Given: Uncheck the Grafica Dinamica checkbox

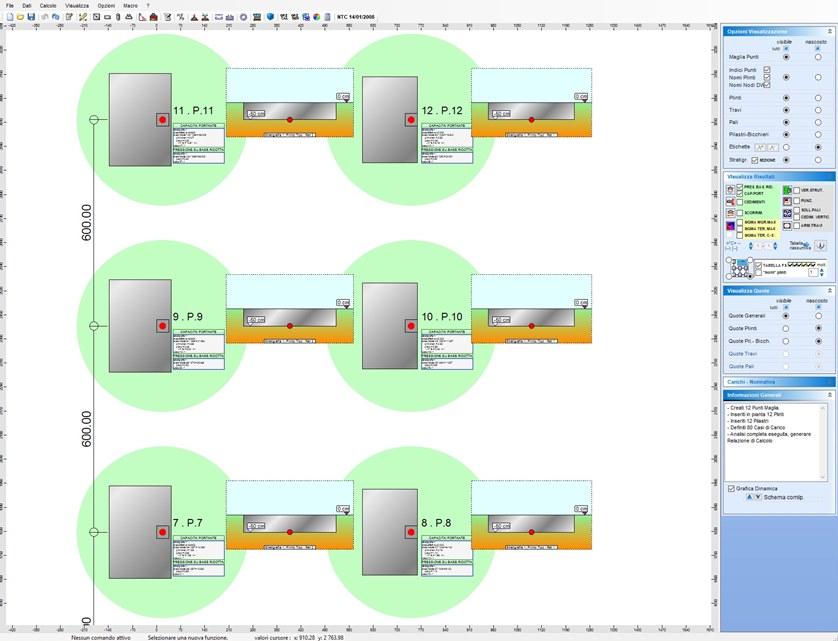Looking at the screenshot, I should (x=730, y=488).
